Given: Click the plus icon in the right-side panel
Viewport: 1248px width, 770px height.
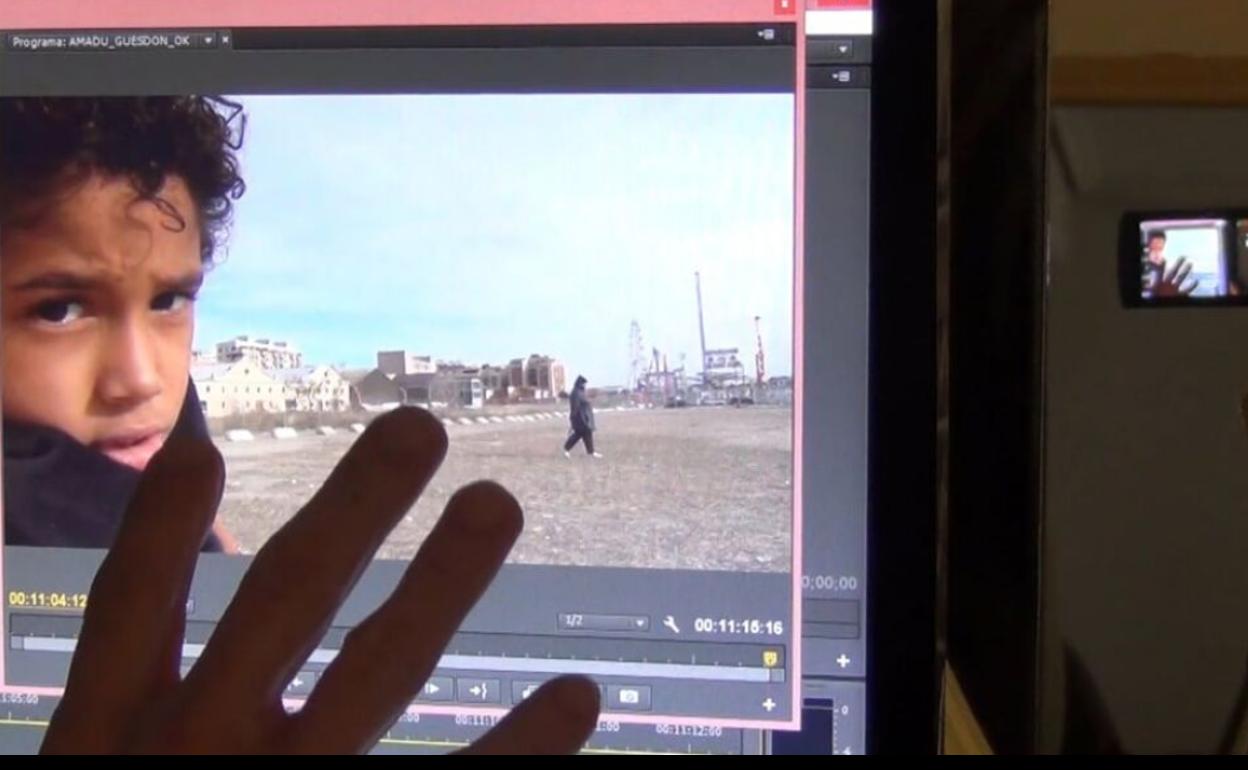Looking at the screenshot, I should (843, 661).
